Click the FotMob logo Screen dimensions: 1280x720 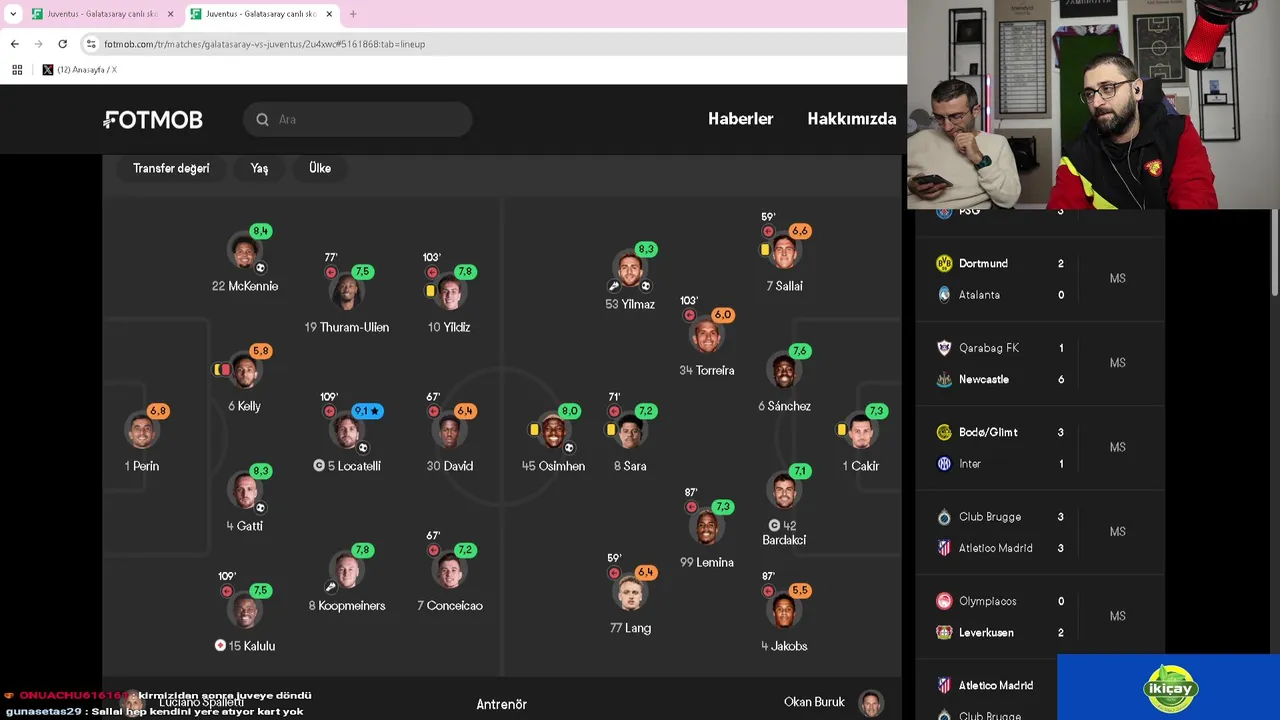click(x=153, y=120)
